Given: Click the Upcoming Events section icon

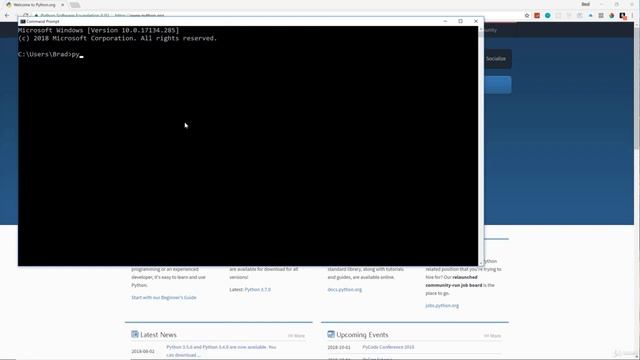Looking at the screenshot, I should point(331,334).
